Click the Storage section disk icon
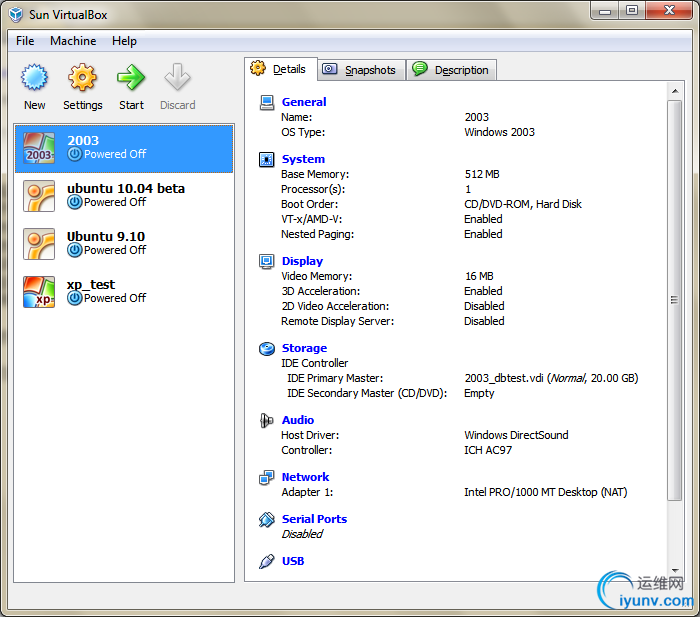 [267, 349]
